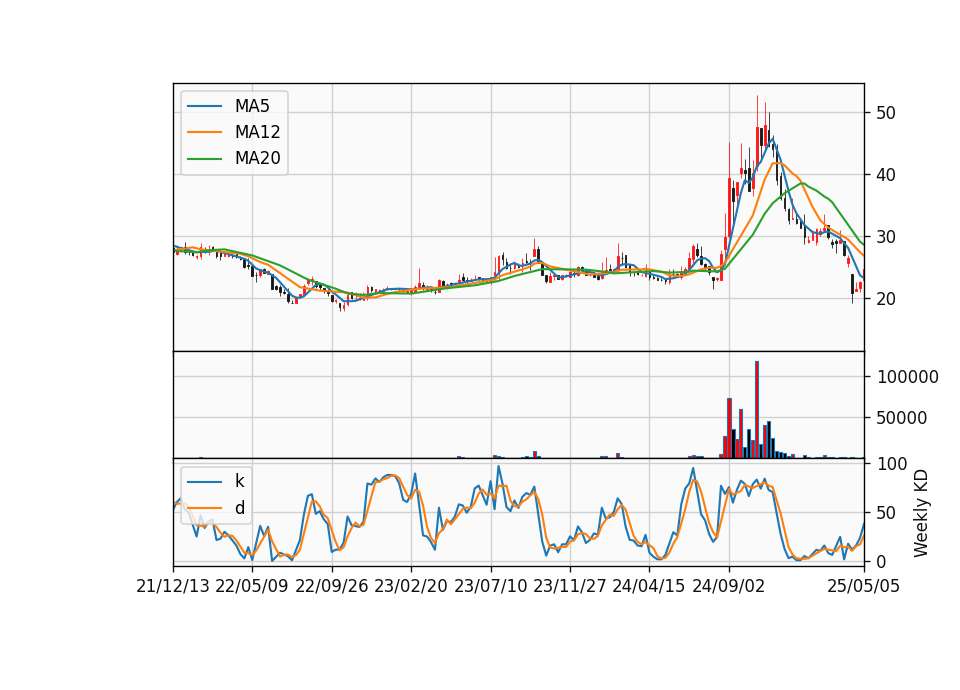
Task: Click the MA12 legend label
Action: [x=257, y=132]
